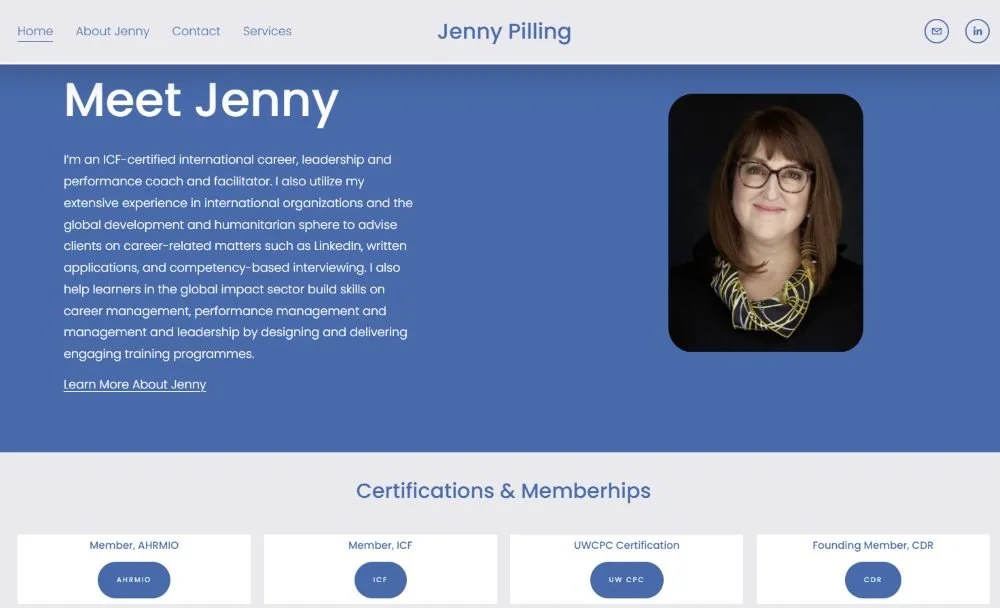
Task: Navigate to the Contact page
Action: click(196, 31)
